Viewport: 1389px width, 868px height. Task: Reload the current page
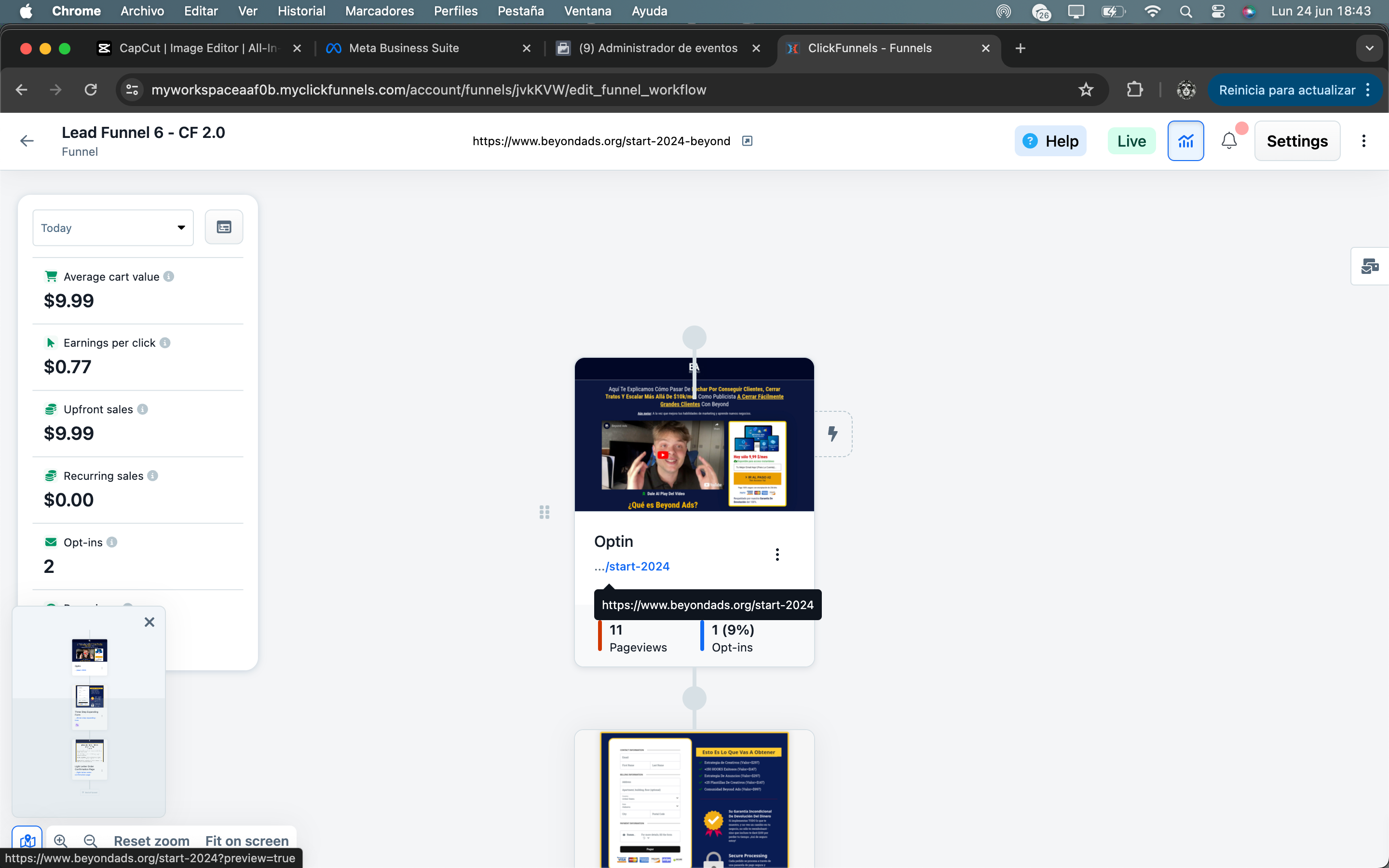[x=91, y=90]
